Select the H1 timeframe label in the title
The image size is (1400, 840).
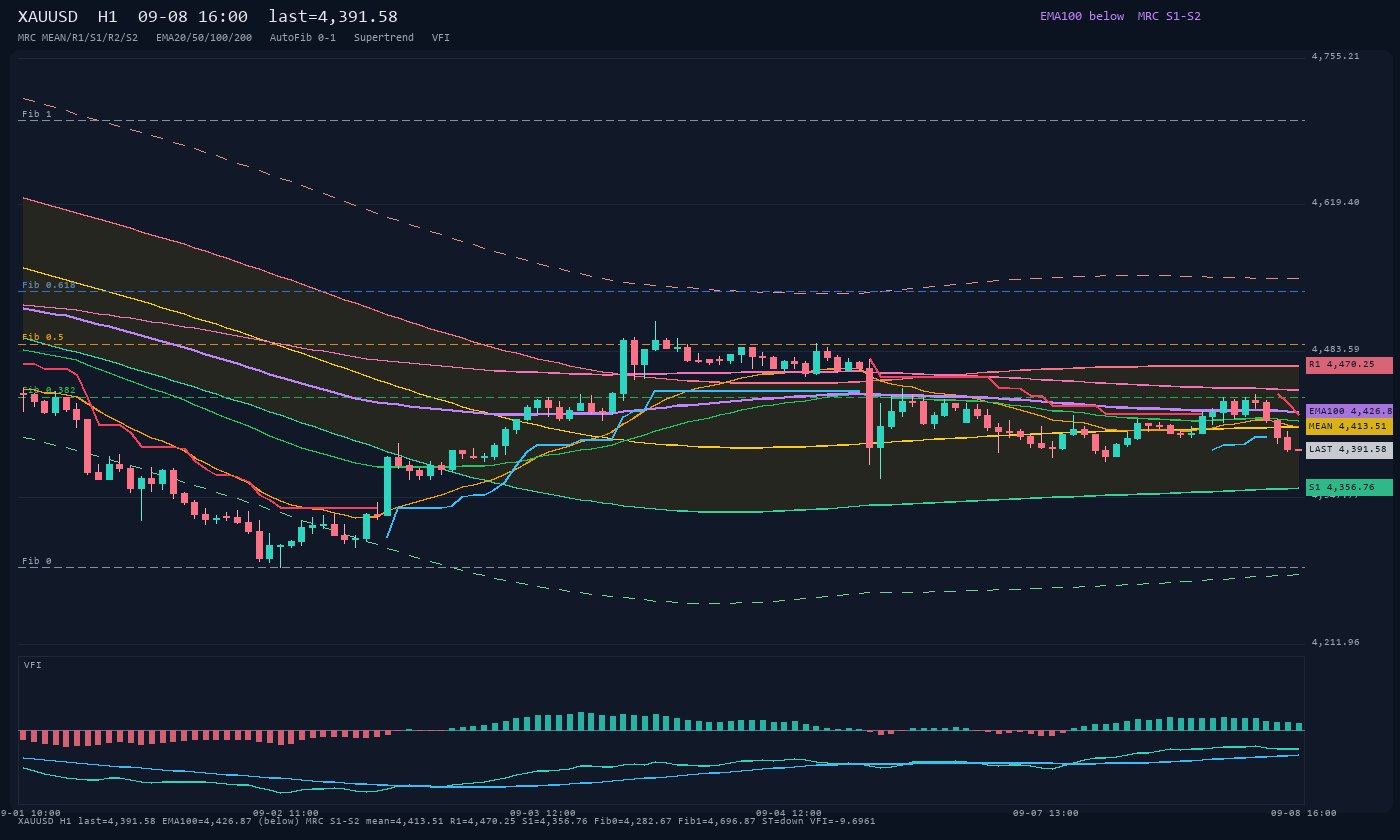(108, 17)
